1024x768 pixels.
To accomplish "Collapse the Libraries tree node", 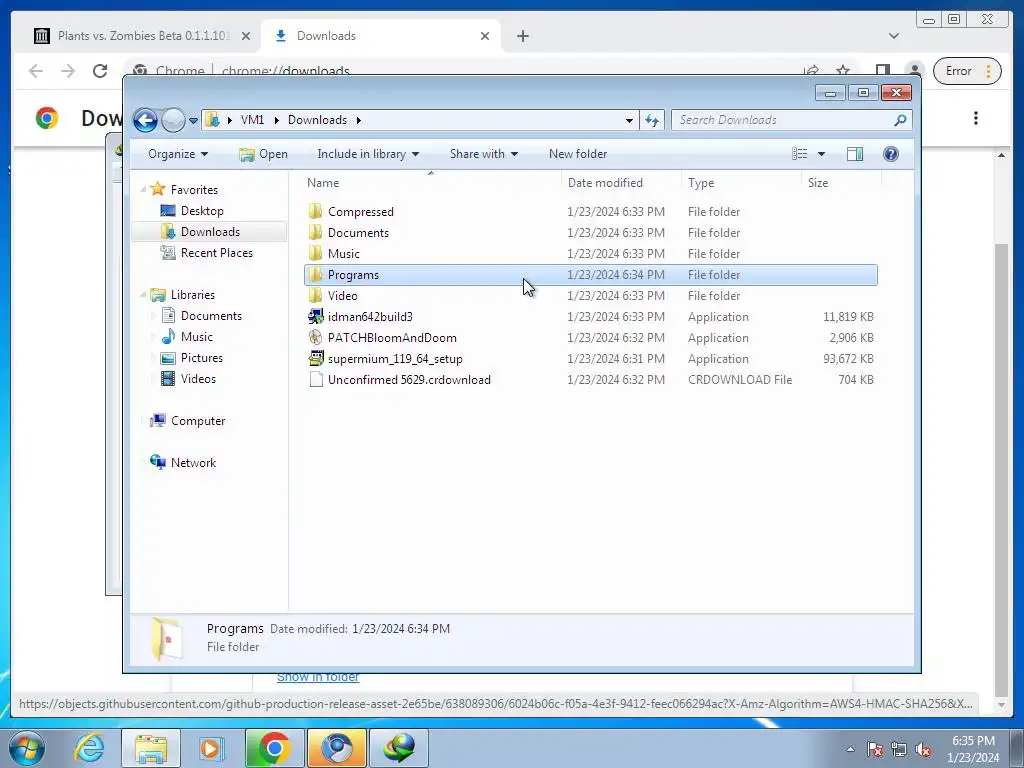I will (143, 295).
